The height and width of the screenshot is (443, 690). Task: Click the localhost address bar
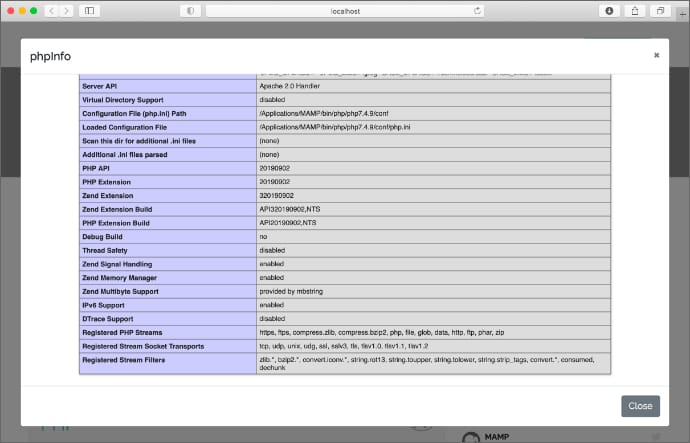click(x=345, y=10)
